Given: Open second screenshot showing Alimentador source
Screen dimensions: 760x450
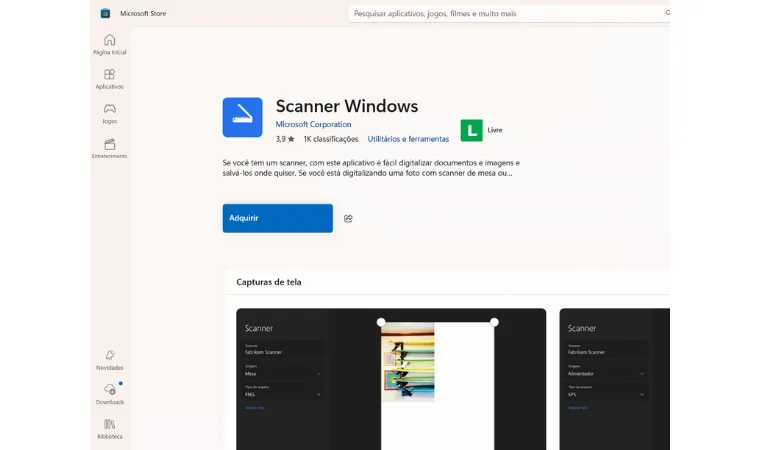Looking at the screenshot, I should point(615,379).
